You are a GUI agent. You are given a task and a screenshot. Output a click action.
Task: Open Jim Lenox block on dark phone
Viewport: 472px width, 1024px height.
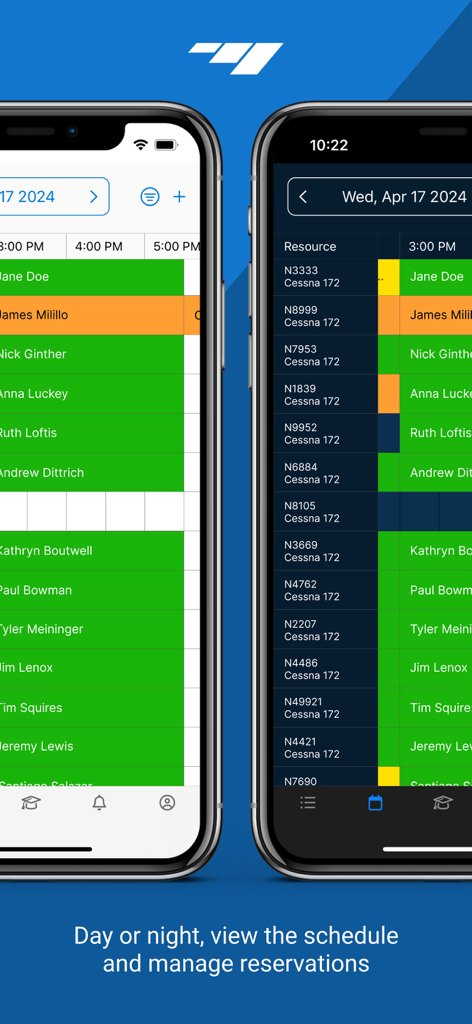tap(436, 668)
